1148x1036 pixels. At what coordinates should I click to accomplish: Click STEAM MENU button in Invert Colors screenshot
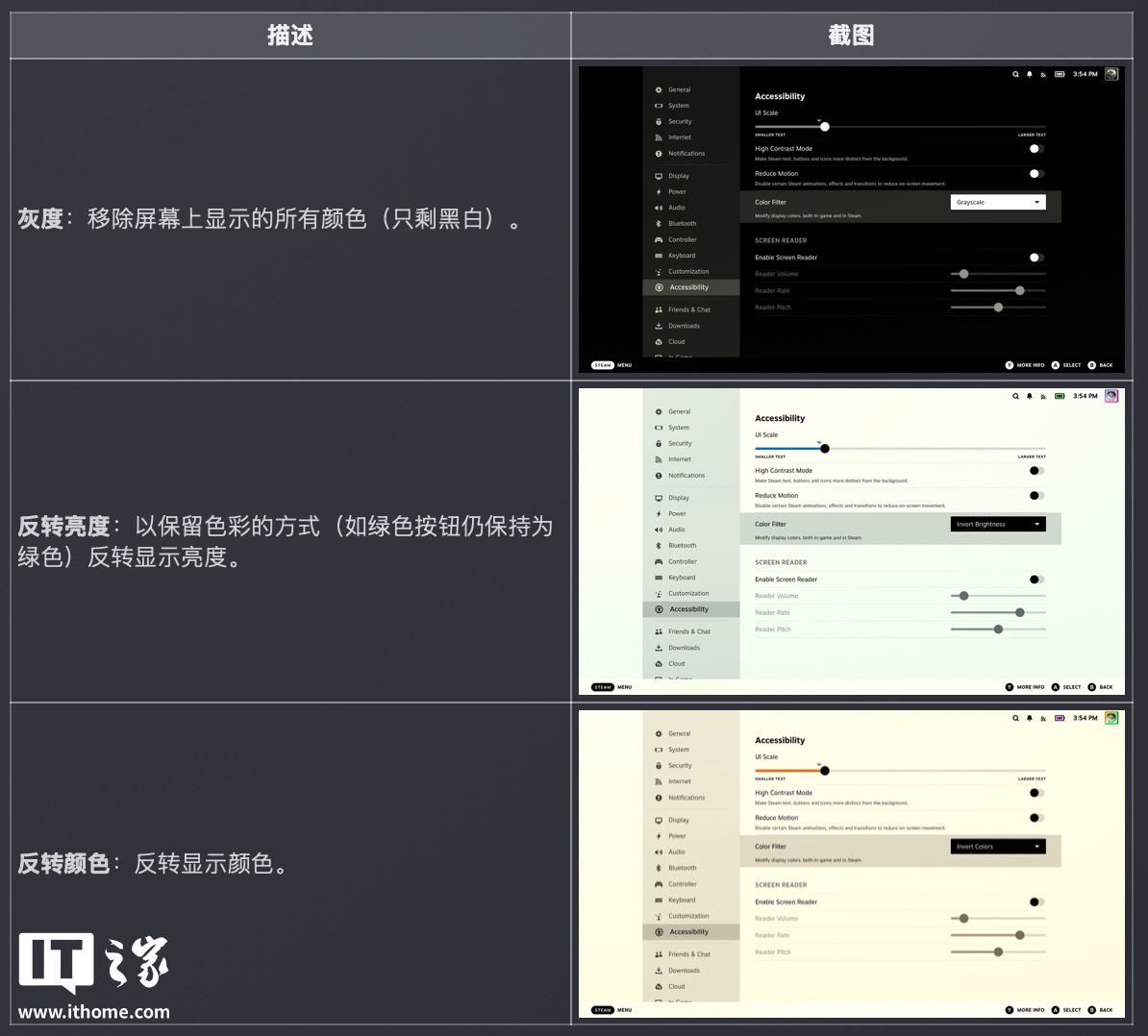[611, 1010]
